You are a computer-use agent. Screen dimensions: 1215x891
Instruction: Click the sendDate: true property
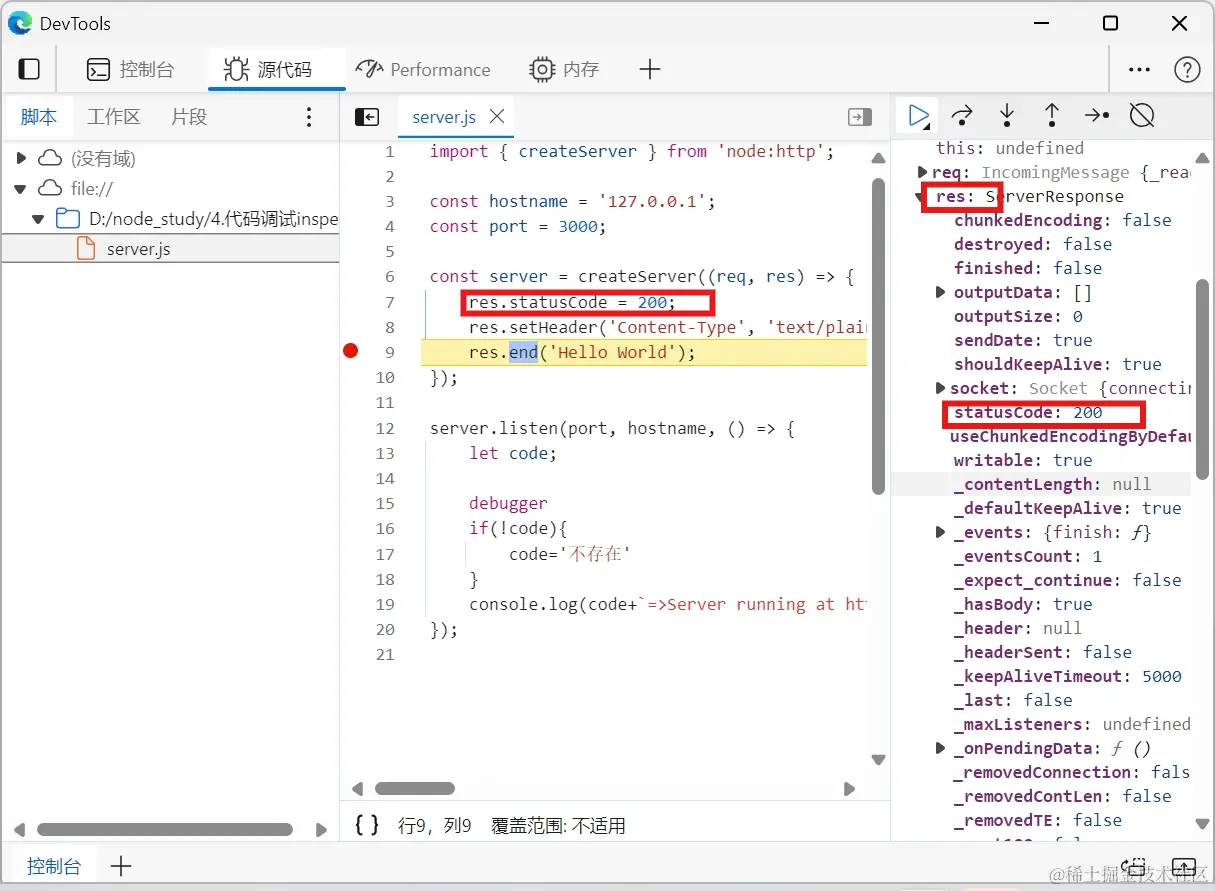pyautogui.click(x=1023, y=340)
